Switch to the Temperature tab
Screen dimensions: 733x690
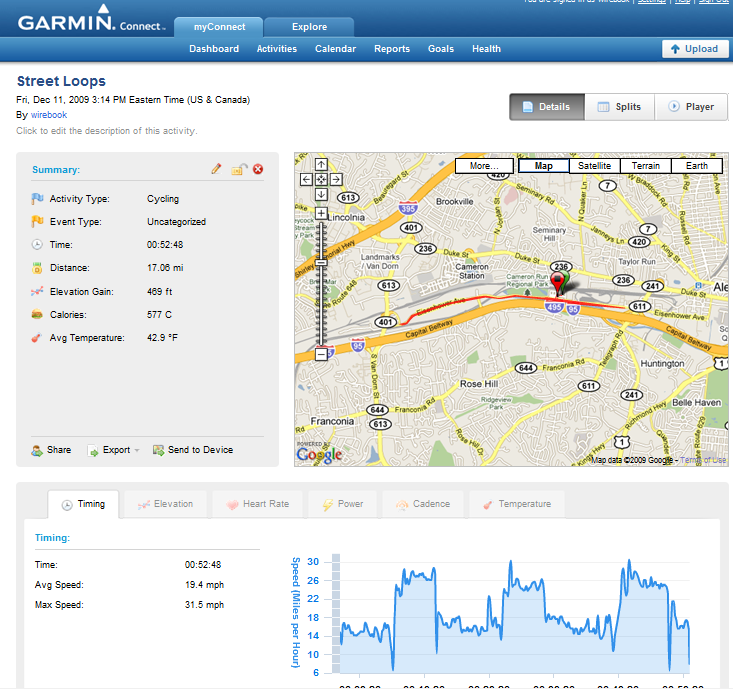[517, 504]
